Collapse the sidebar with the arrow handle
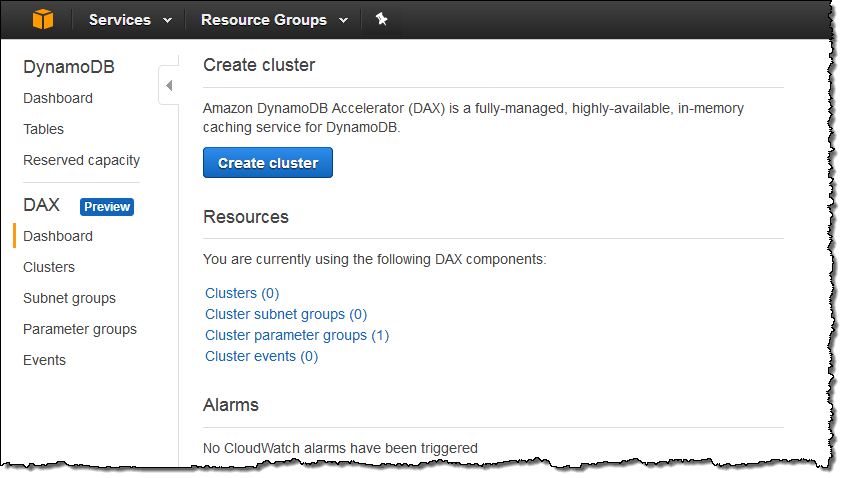The image size is (845, 478). [x=168, y=86]
